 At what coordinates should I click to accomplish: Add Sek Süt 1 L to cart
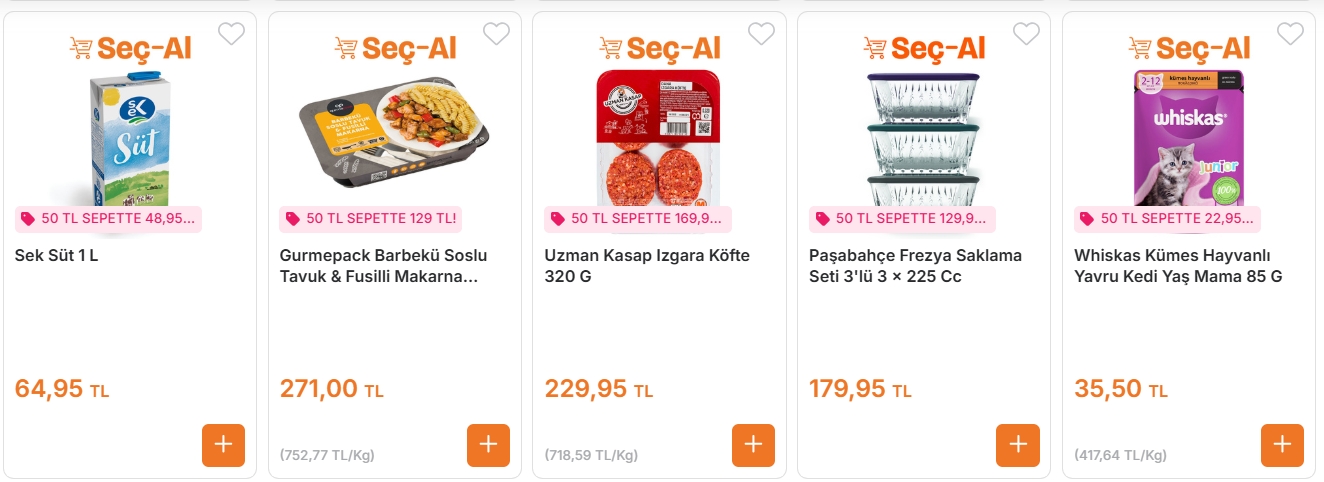coord(223,445)
